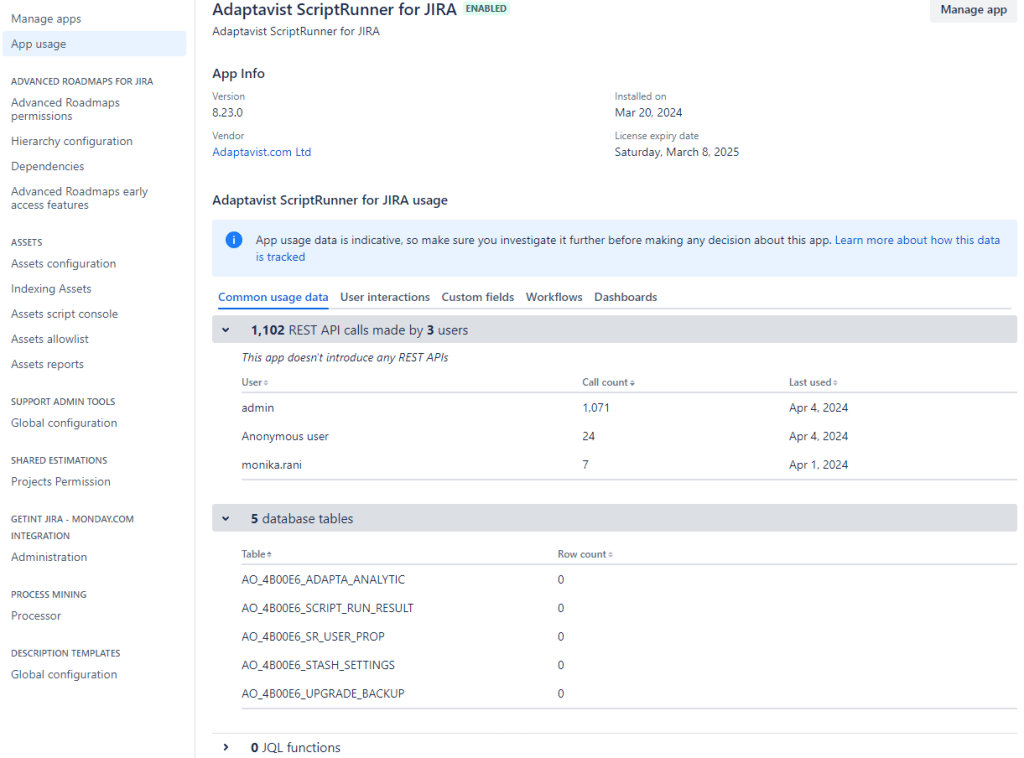Screen dimensions: 1024x758
Task: Sort by the Call count column
Action: click(608, 382)
